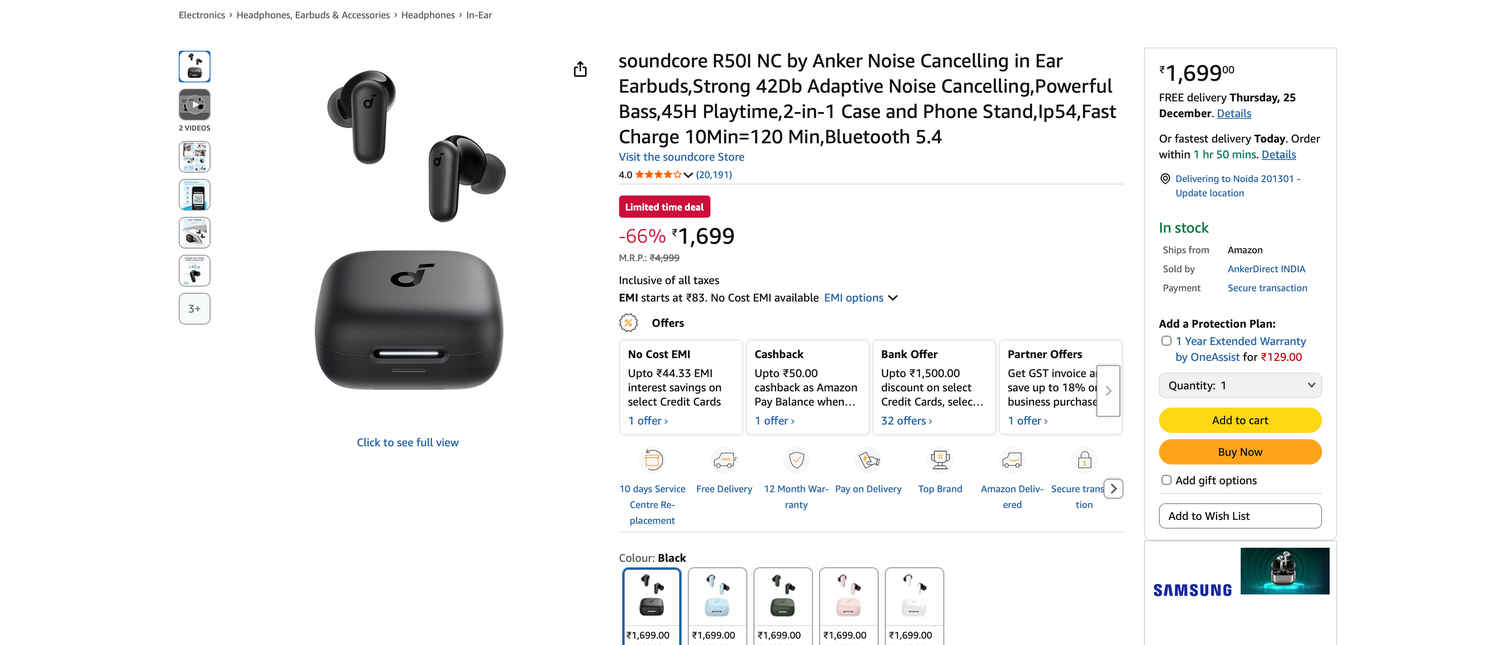Click the Secure transaction lock icon
Image resolution: width=1500 pixels, height=645 pixels.
(x=1084, y=460)
